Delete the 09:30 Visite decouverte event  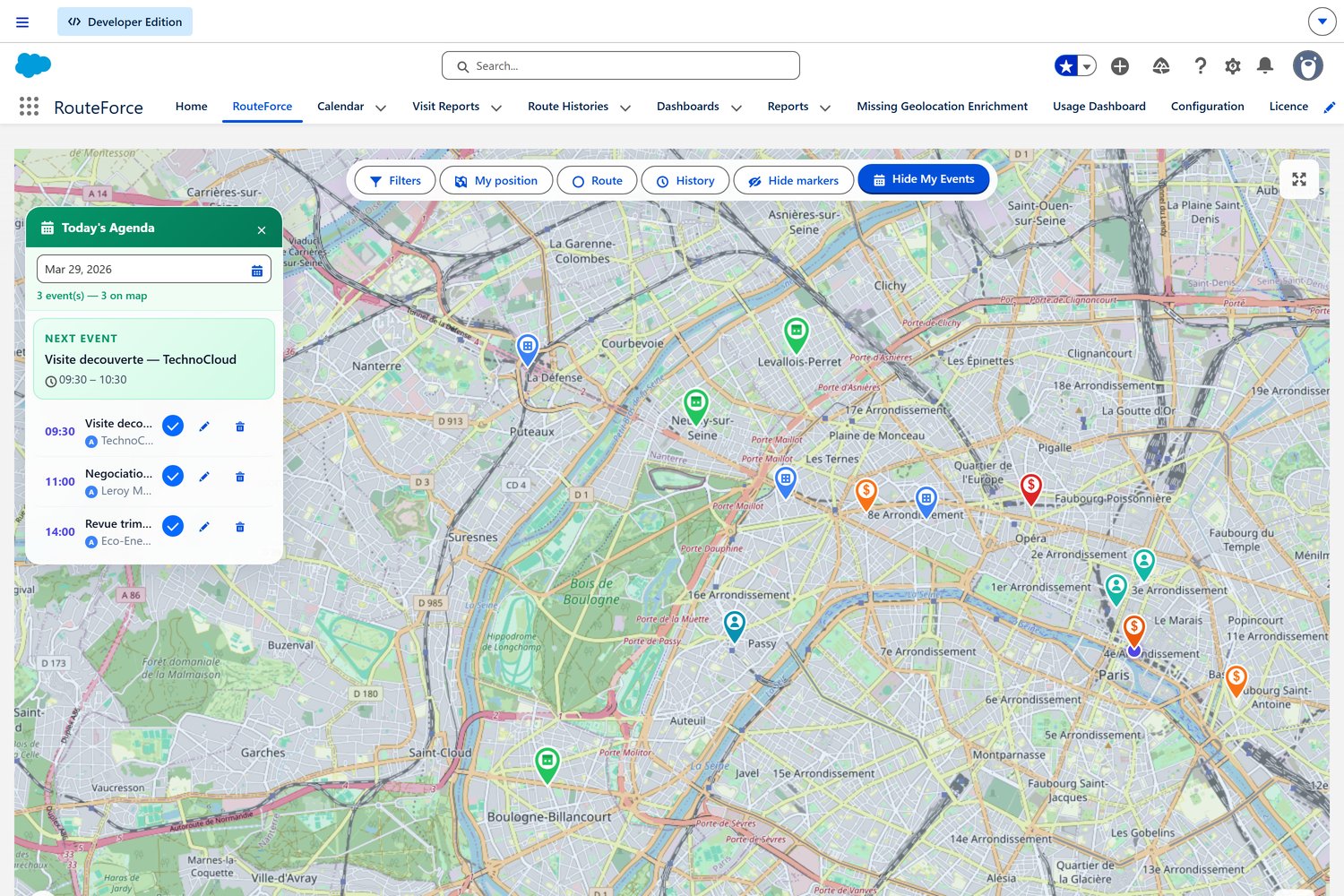point(240,426)
